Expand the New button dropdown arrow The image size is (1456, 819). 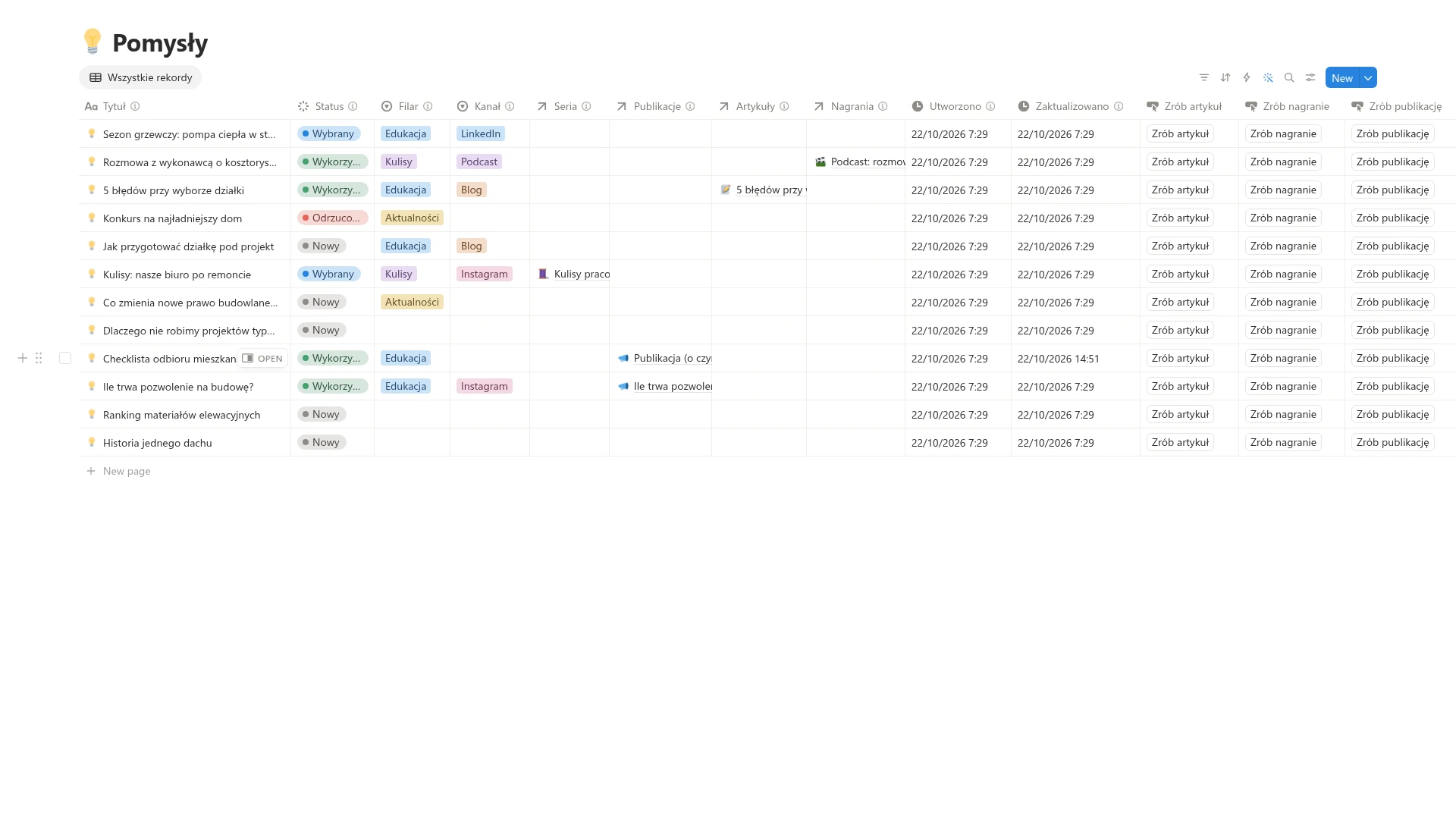click(1368, 77)
